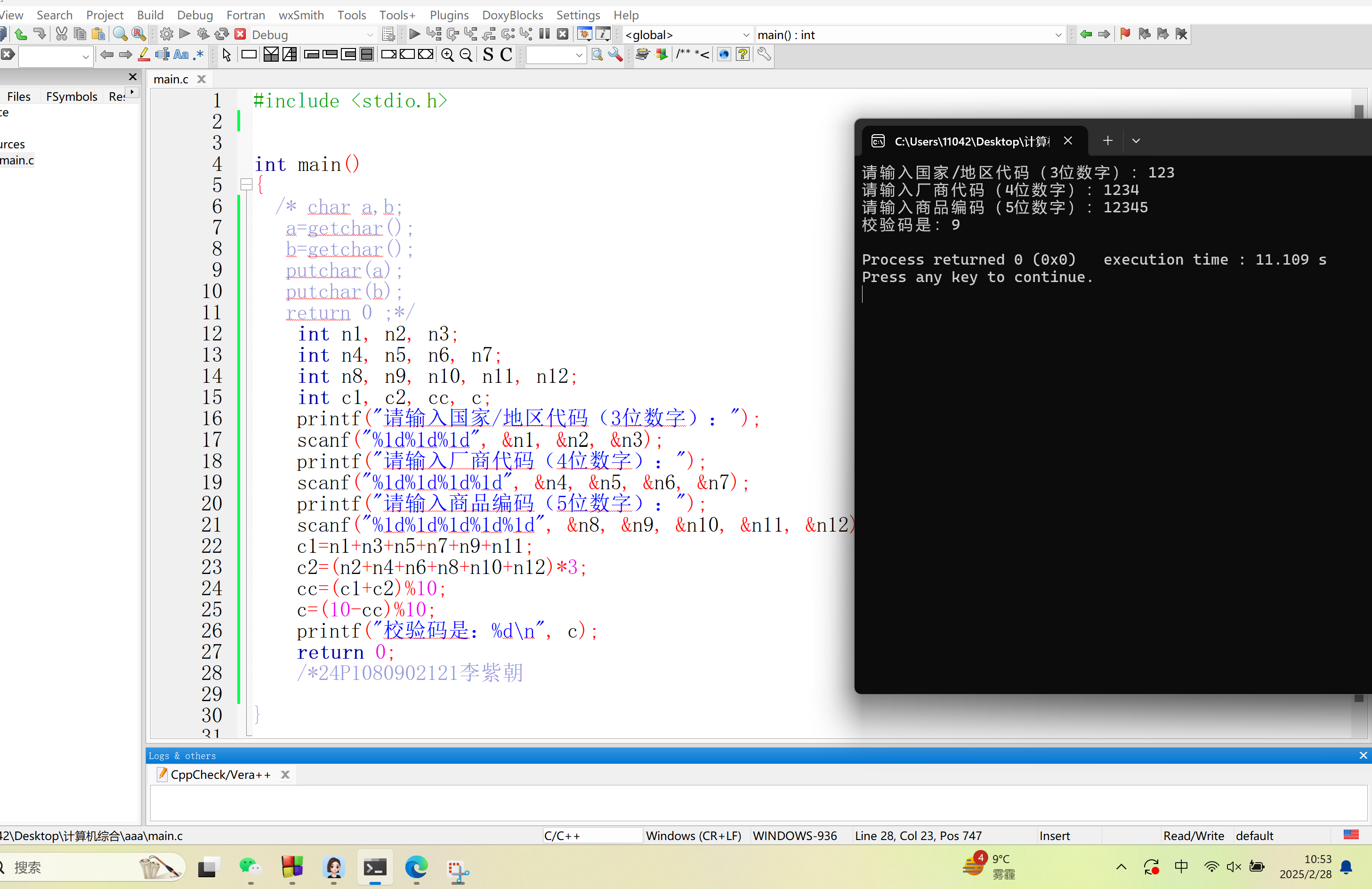Click the Run to cursor icon

pyautogui.click(x=434, y=34)
